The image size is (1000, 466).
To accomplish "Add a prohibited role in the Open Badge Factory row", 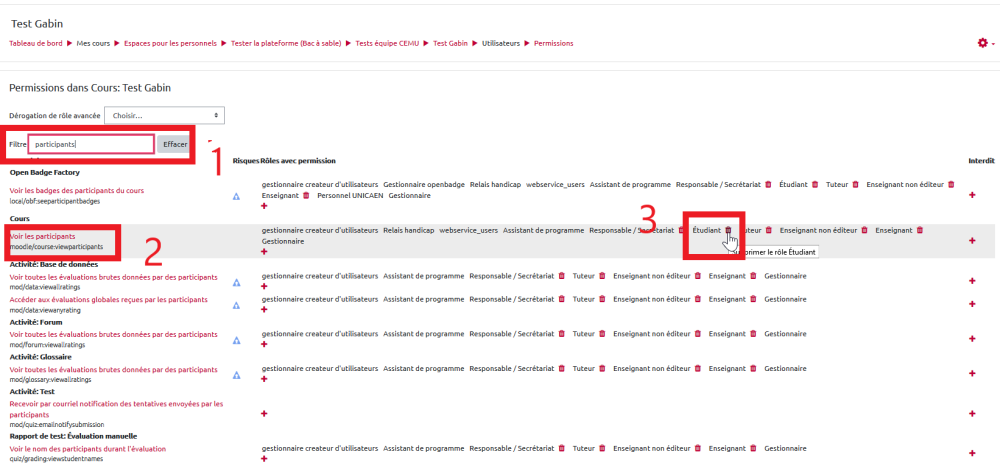I will pyautogui.click(x=972, y=195).
